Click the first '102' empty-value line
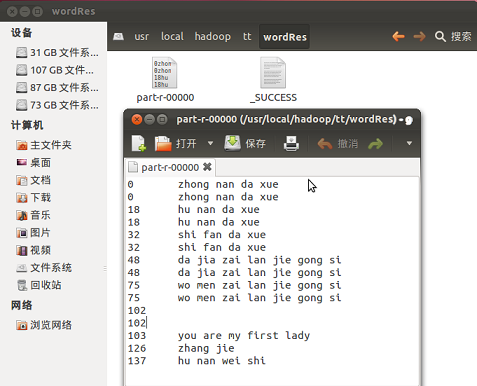The height and width of the screenshot is (386, 477). click(x=137, y=311)
